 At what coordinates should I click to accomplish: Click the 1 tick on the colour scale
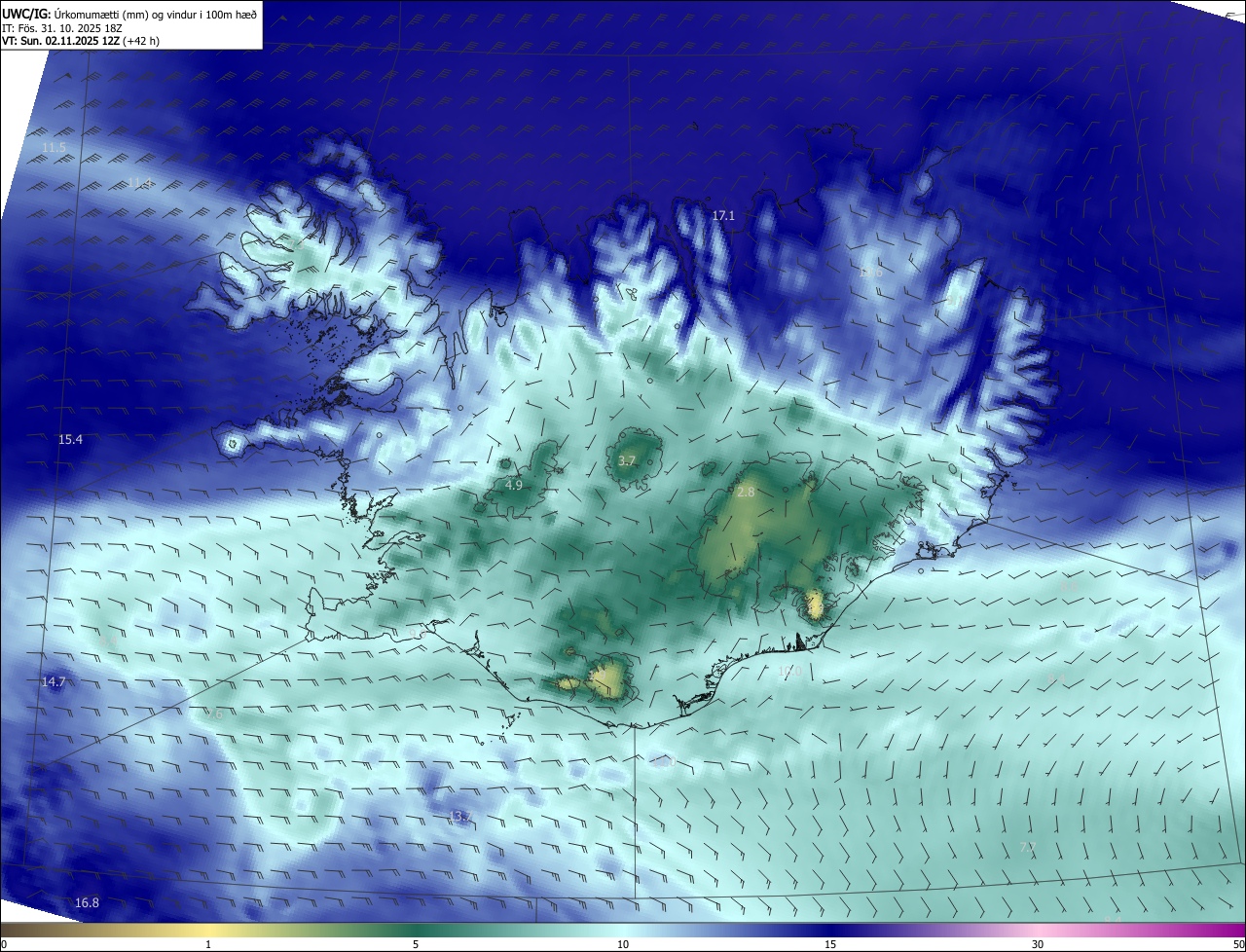208,944
